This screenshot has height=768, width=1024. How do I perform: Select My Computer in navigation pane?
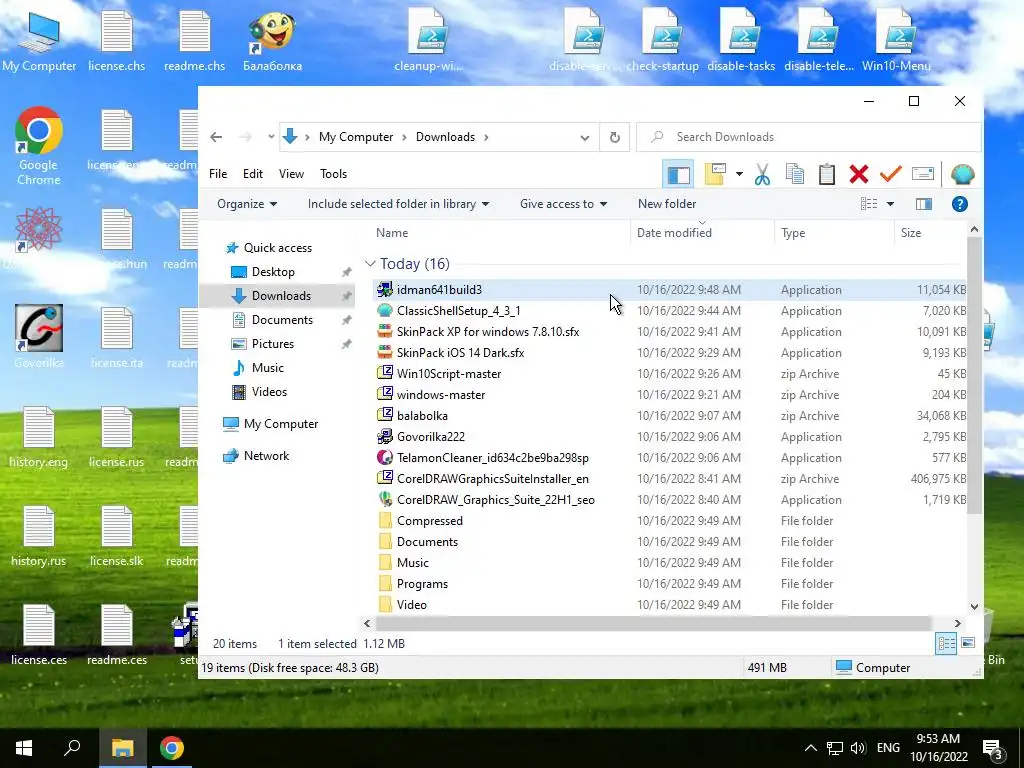[281, 424]
